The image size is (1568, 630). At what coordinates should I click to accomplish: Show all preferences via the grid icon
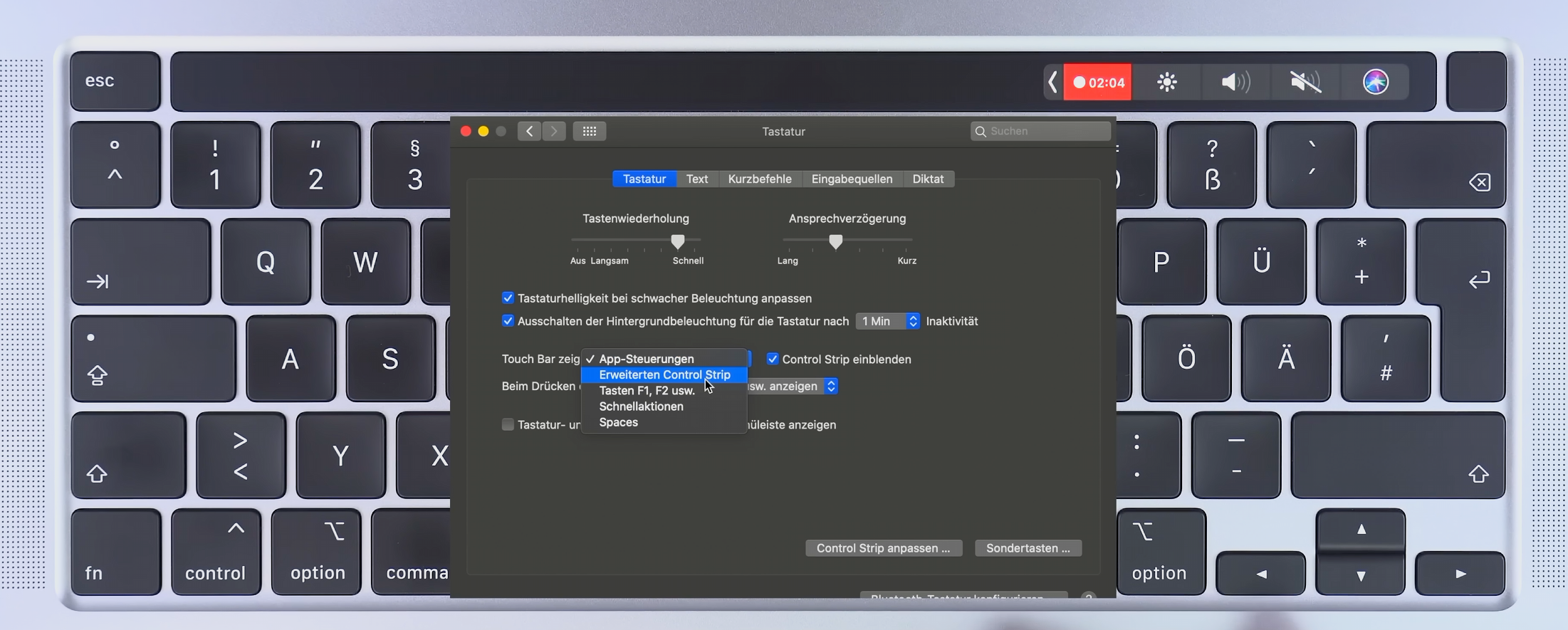tap(590, 131)
